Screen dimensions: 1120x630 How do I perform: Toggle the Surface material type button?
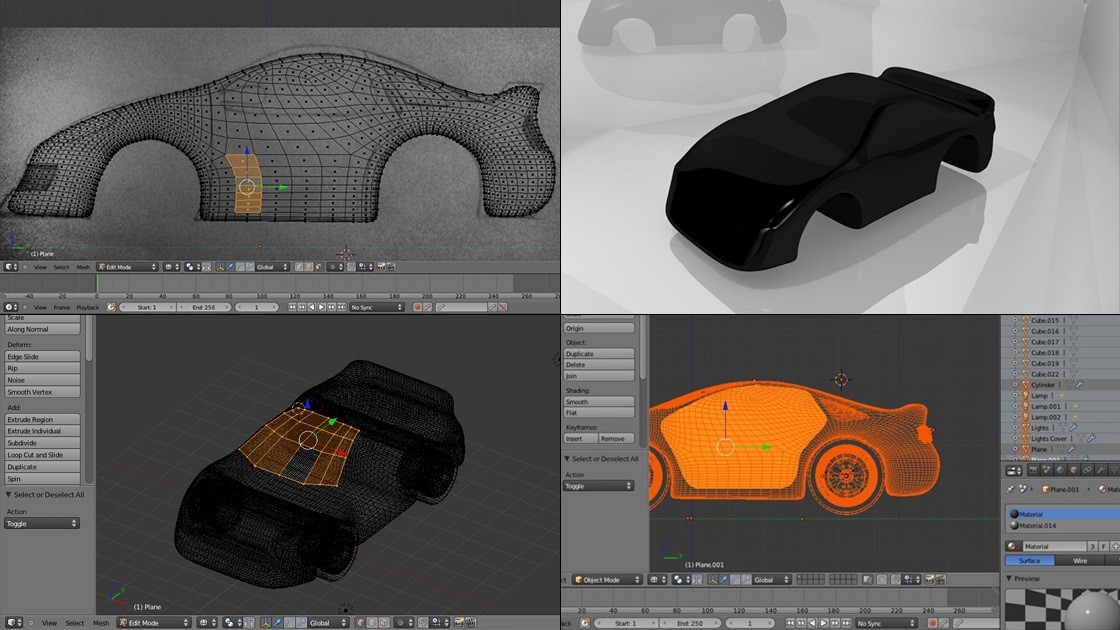(1029, 561)
